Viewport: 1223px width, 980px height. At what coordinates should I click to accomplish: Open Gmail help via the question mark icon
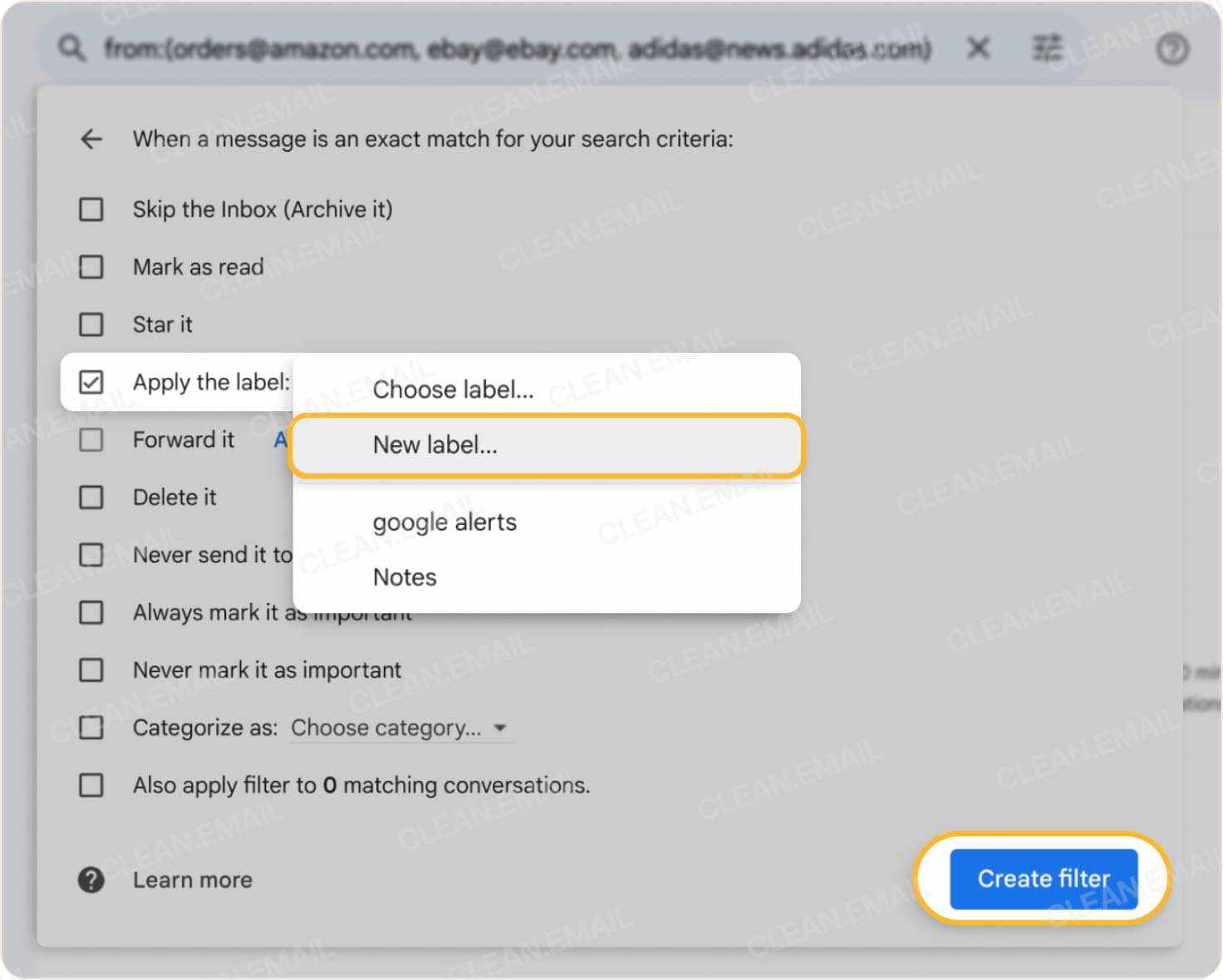(1173, 50)
